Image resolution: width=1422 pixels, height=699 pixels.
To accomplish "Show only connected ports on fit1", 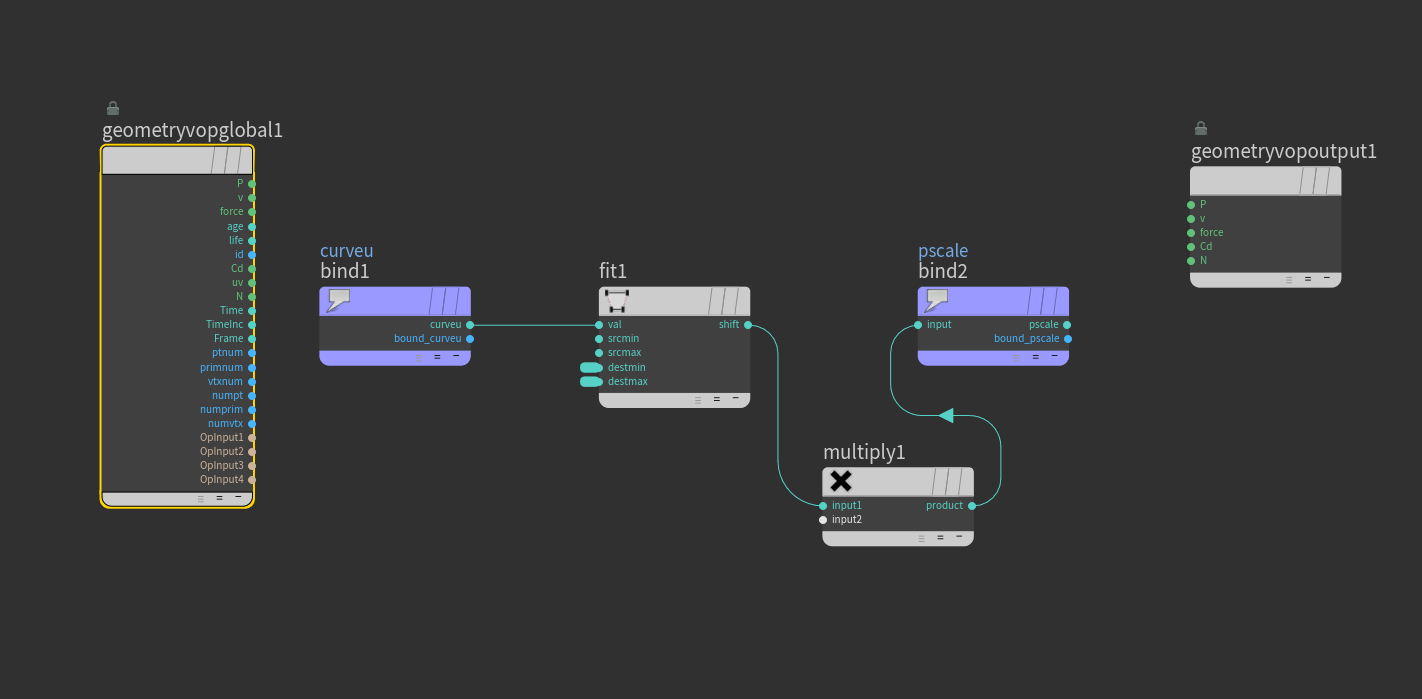I will click(x=716, y=399).
